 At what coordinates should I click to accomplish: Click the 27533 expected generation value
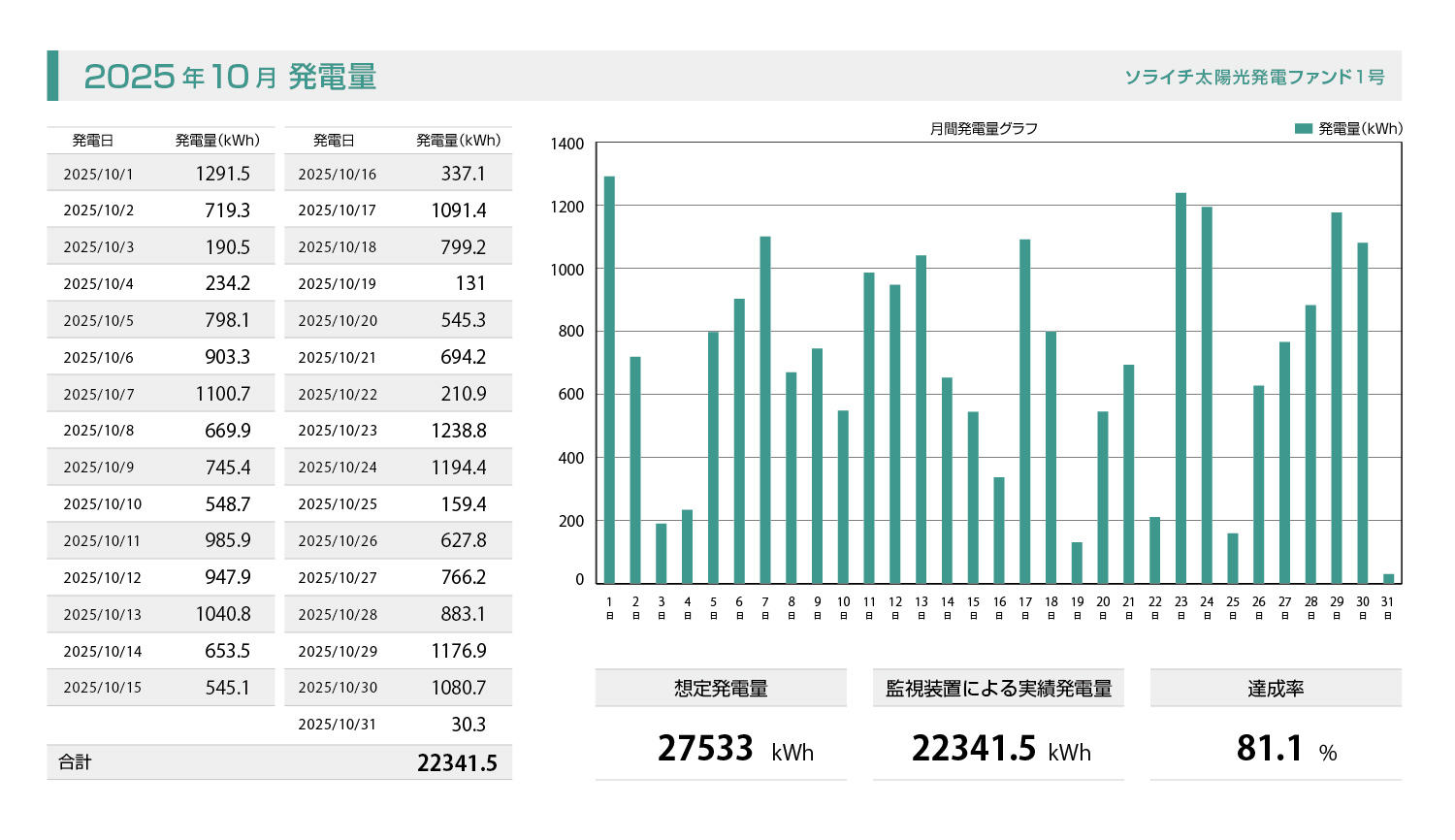pyautogui.click(x=705, y=749)
